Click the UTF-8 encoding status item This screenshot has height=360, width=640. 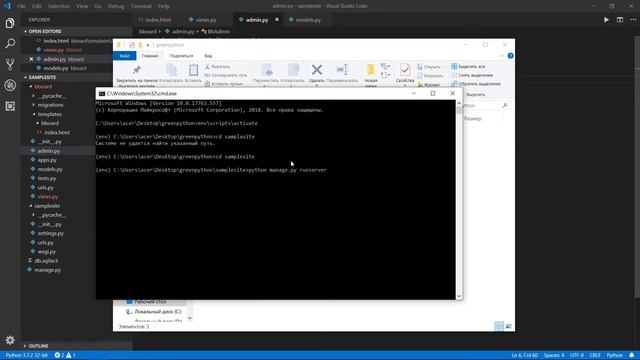[x=577, y=355]
